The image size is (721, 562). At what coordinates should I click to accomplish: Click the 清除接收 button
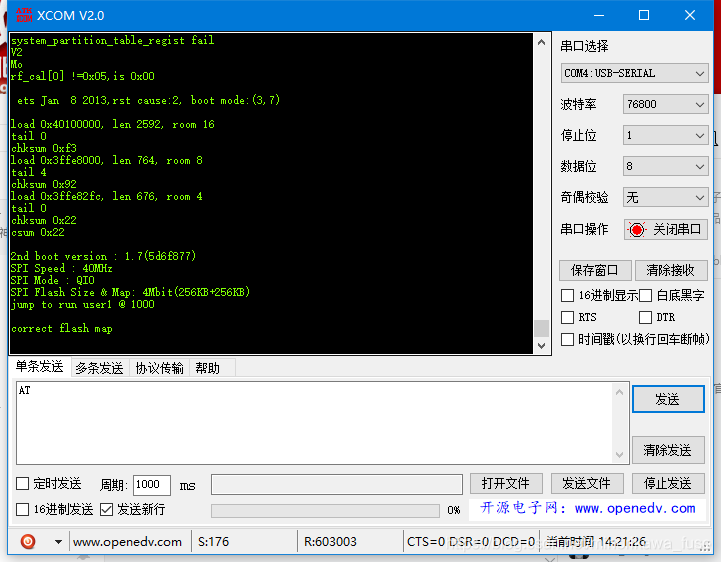[670, 270]
